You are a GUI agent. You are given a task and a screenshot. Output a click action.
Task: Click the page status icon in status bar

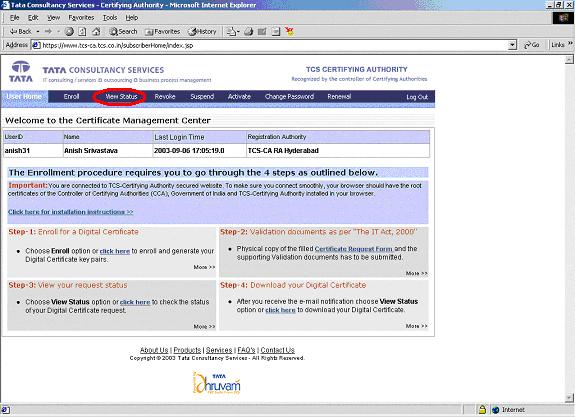tap(6, 410)
